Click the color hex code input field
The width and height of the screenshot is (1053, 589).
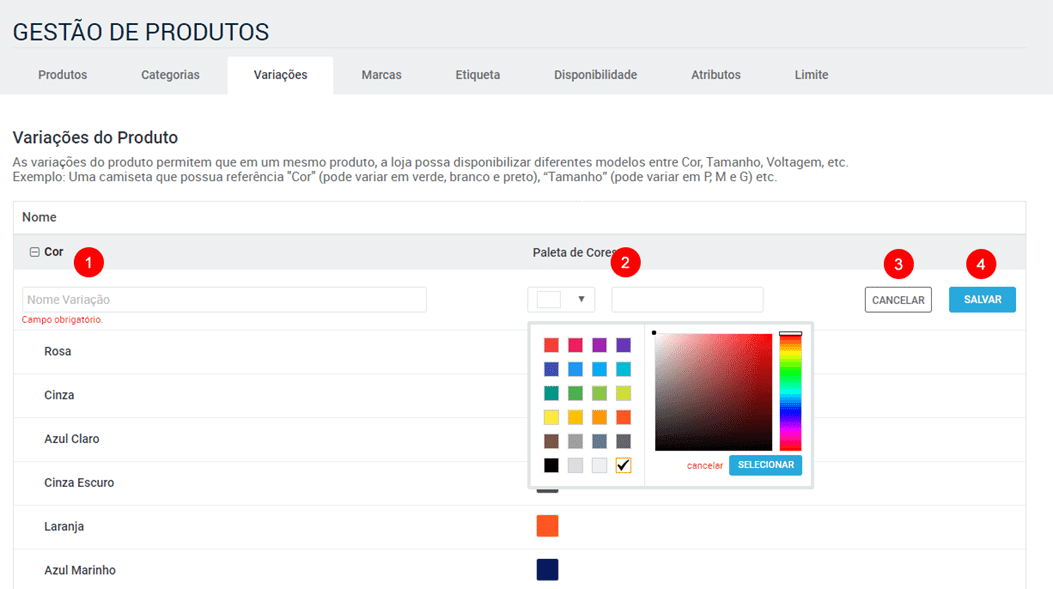click(687, 300)
